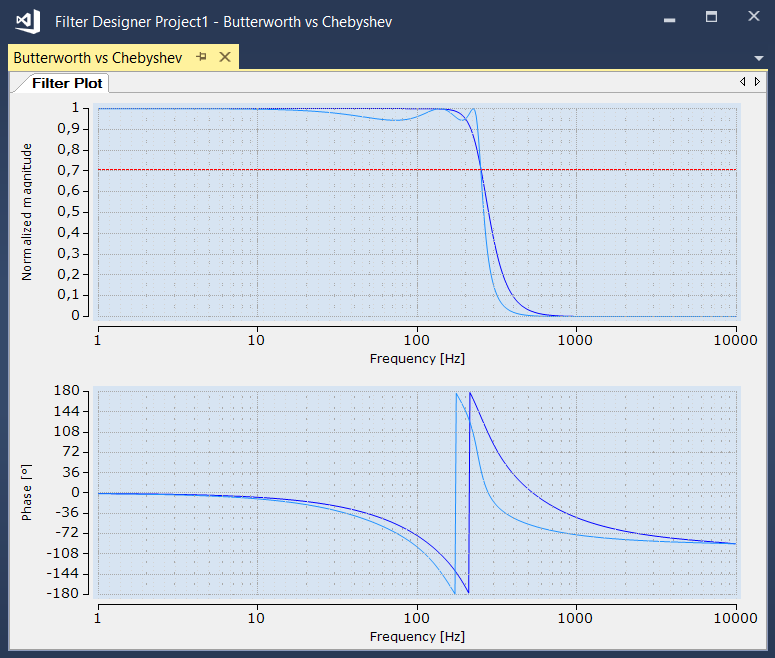Viewport: 775px width, 658px height.
Task: Click the '0,7' magnitude axis value
Action: pos(68,171)
